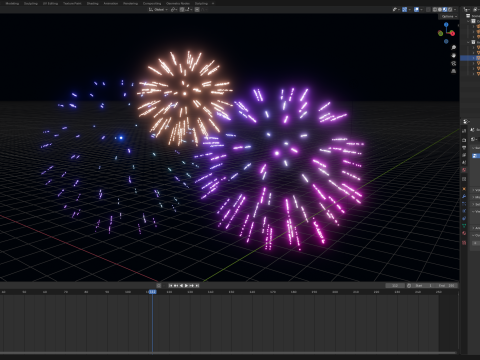Switch to the Geometry Nodes workspace tab
Image resolution: width=480 pixels, height=360 pixels.
[178, 3]
